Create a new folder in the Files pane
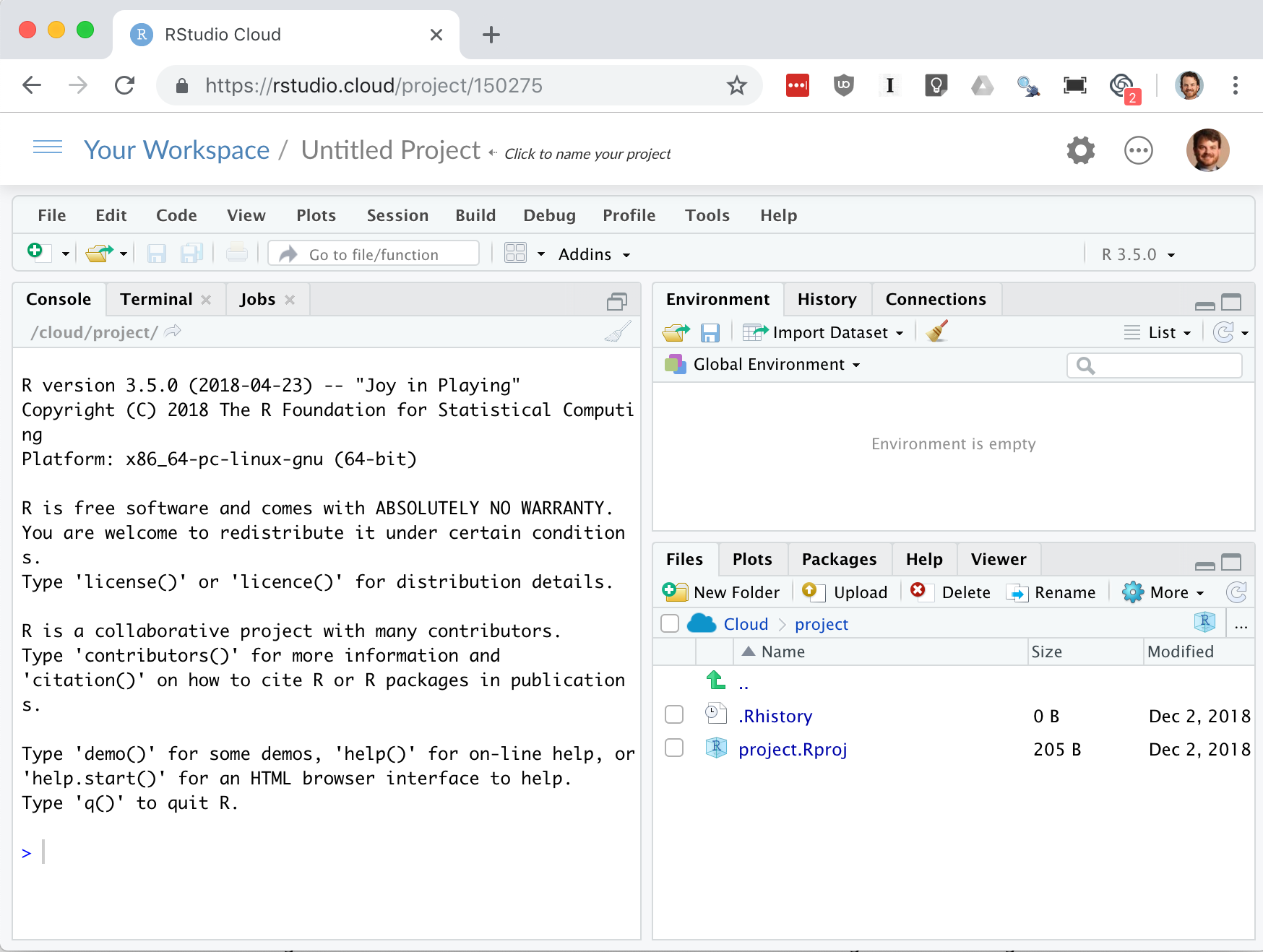The width and height of the screenshot is (1263, 952). point(722,592)
